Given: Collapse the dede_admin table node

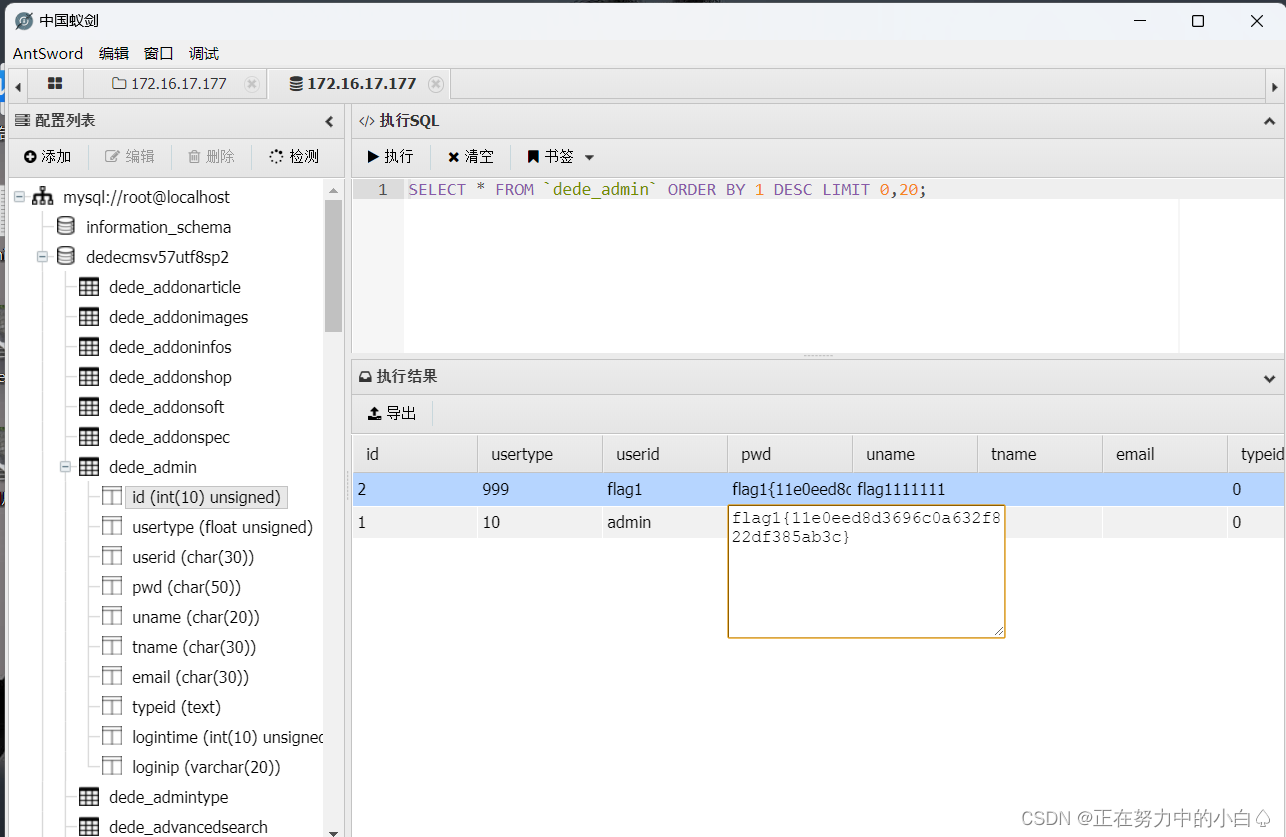Looking at the screenshot, I should (66, 467).
